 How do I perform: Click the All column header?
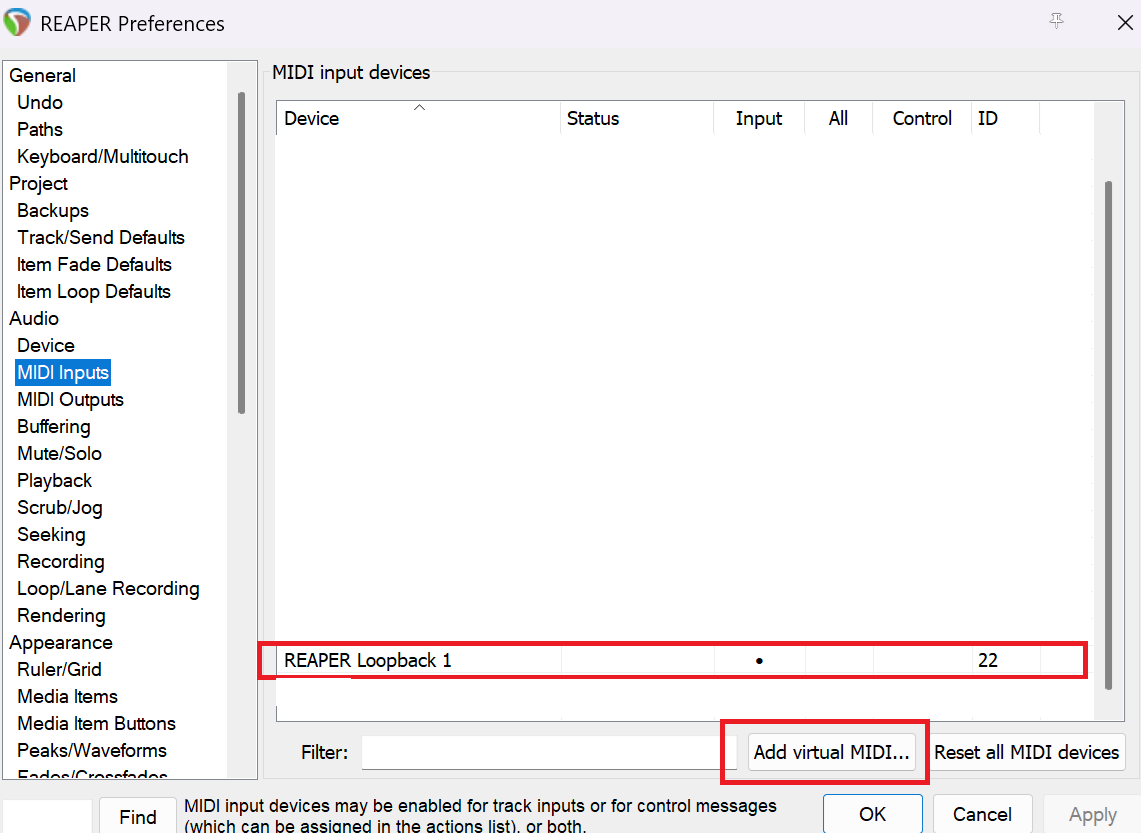[x=838, y=119]
